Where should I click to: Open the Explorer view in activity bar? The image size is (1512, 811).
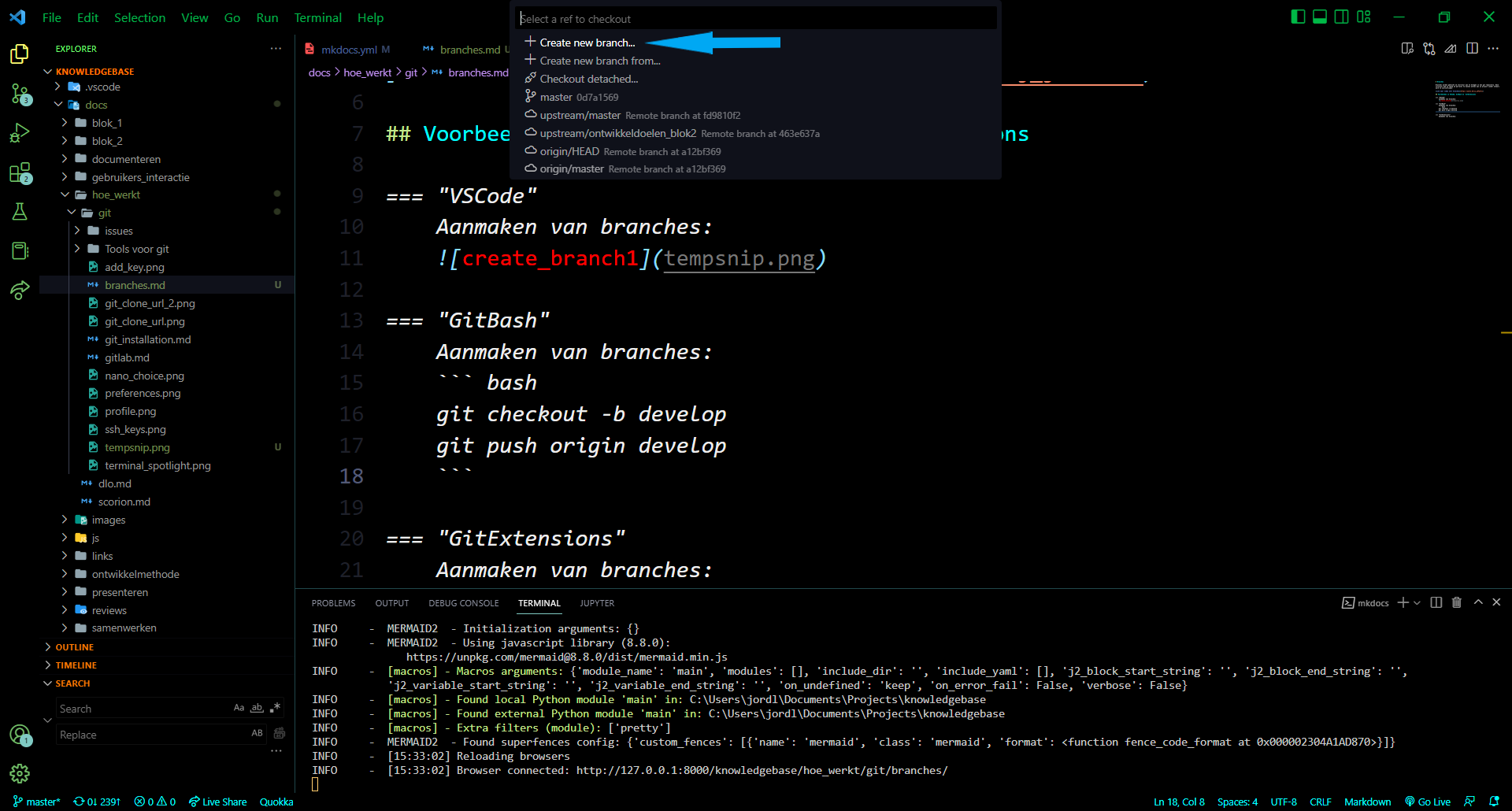tap(20, 54)
